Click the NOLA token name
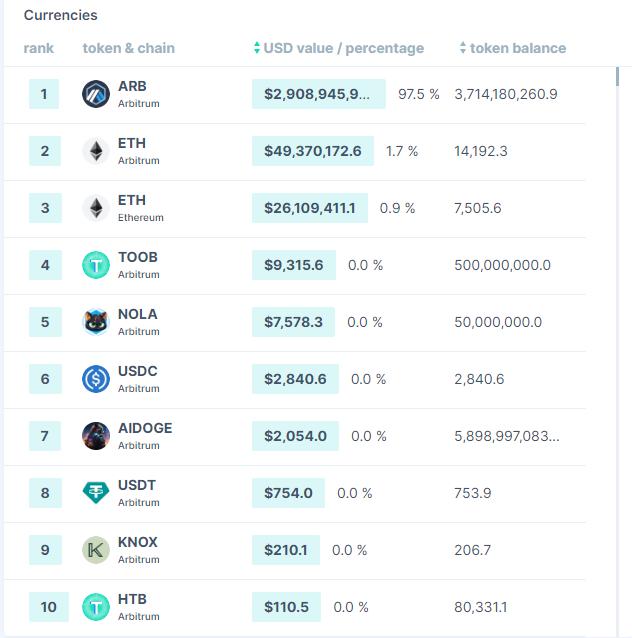The width and height of the screenshot is (632, 638). click(x=138, y=314)
